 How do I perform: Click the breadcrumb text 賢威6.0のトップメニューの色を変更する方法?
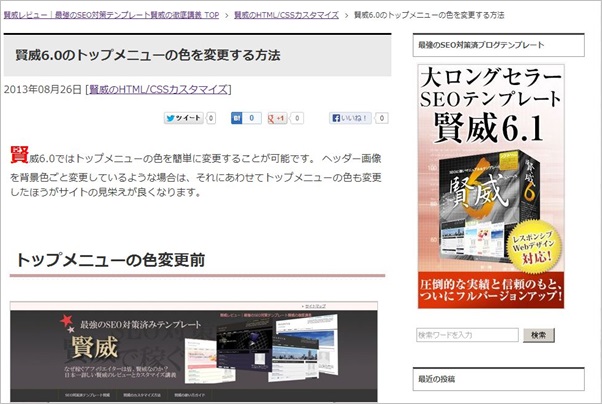(x=429, y=15)
